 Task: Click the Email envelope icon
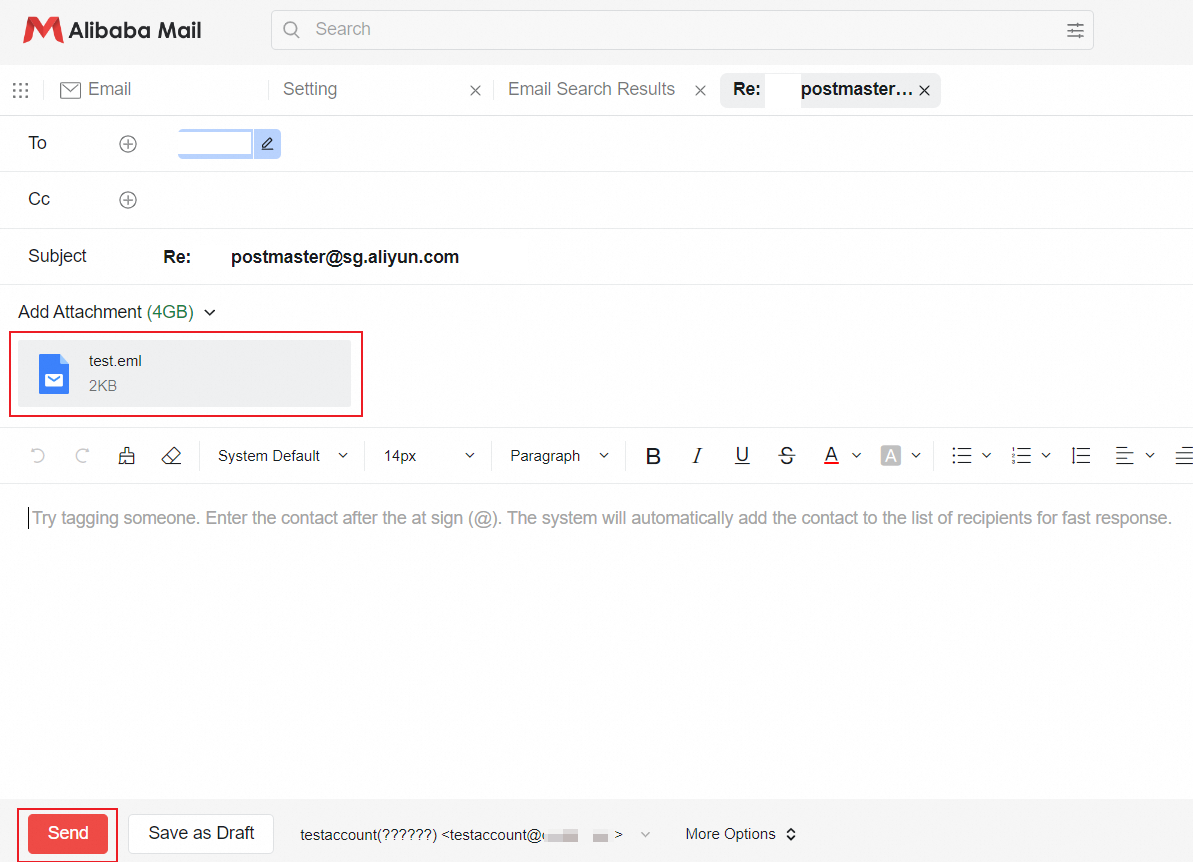70,90
